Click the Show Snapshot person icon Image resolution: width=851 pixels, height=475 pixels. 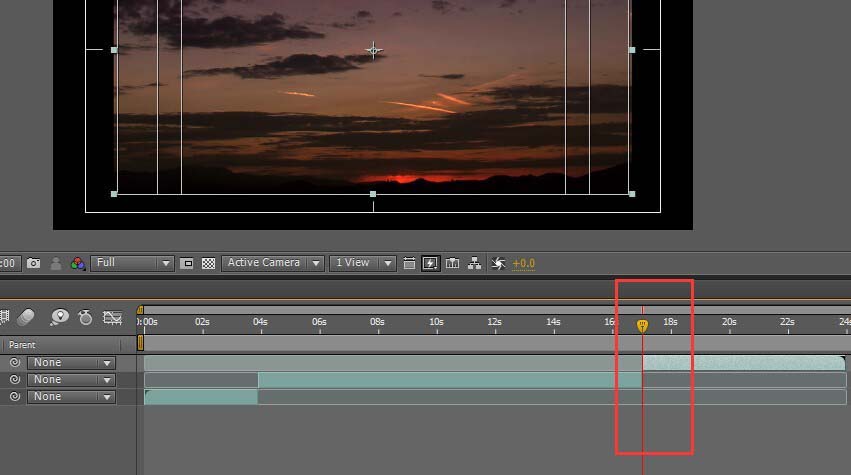click(55, 263)
